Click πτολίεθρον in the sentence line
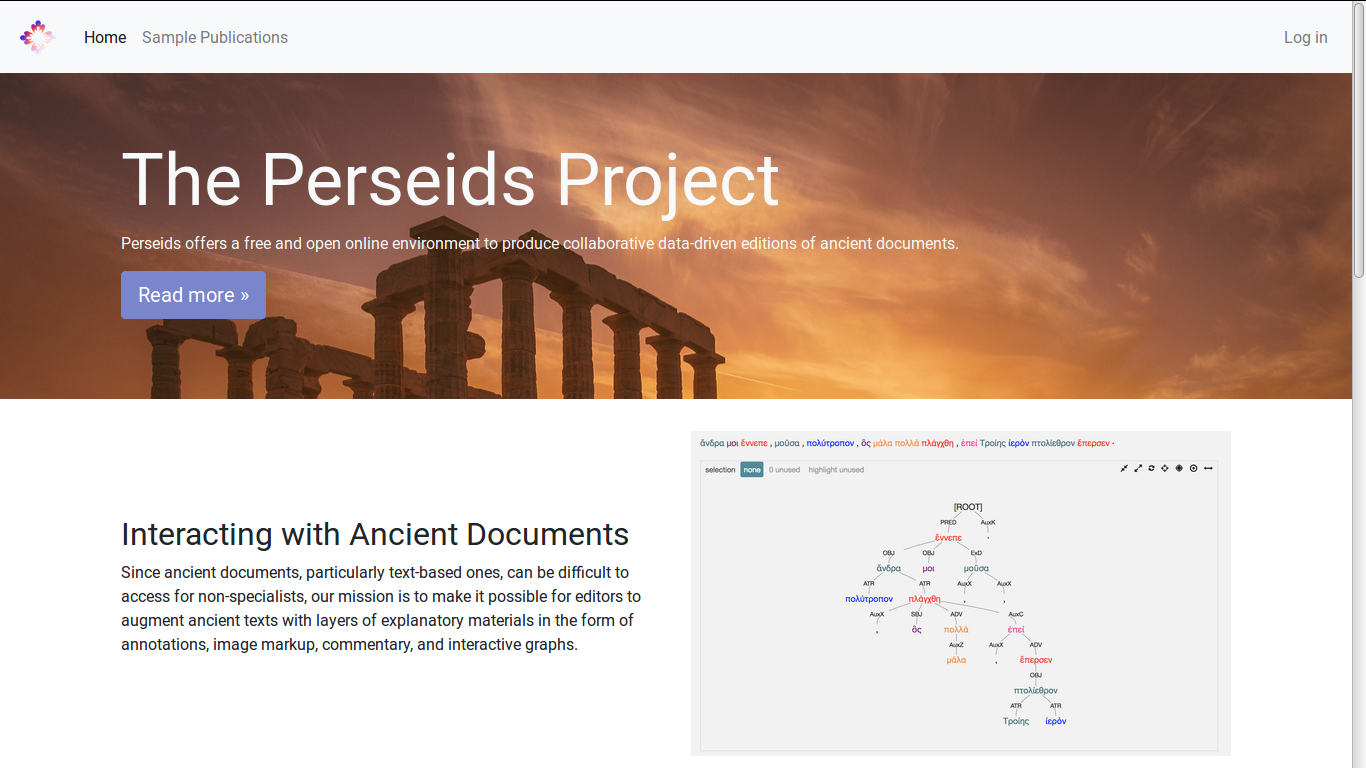This screenshot has height=768, width=1366. point(1053,443)
